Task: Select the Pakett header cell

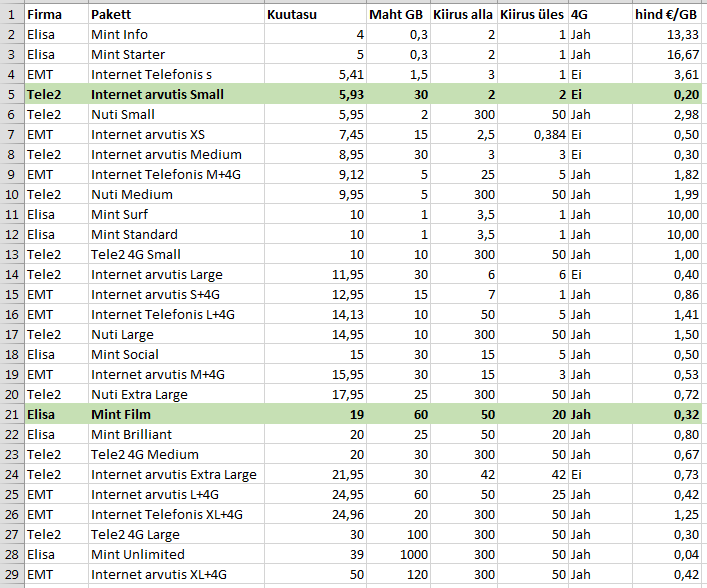Action: [x=175, y=15]
